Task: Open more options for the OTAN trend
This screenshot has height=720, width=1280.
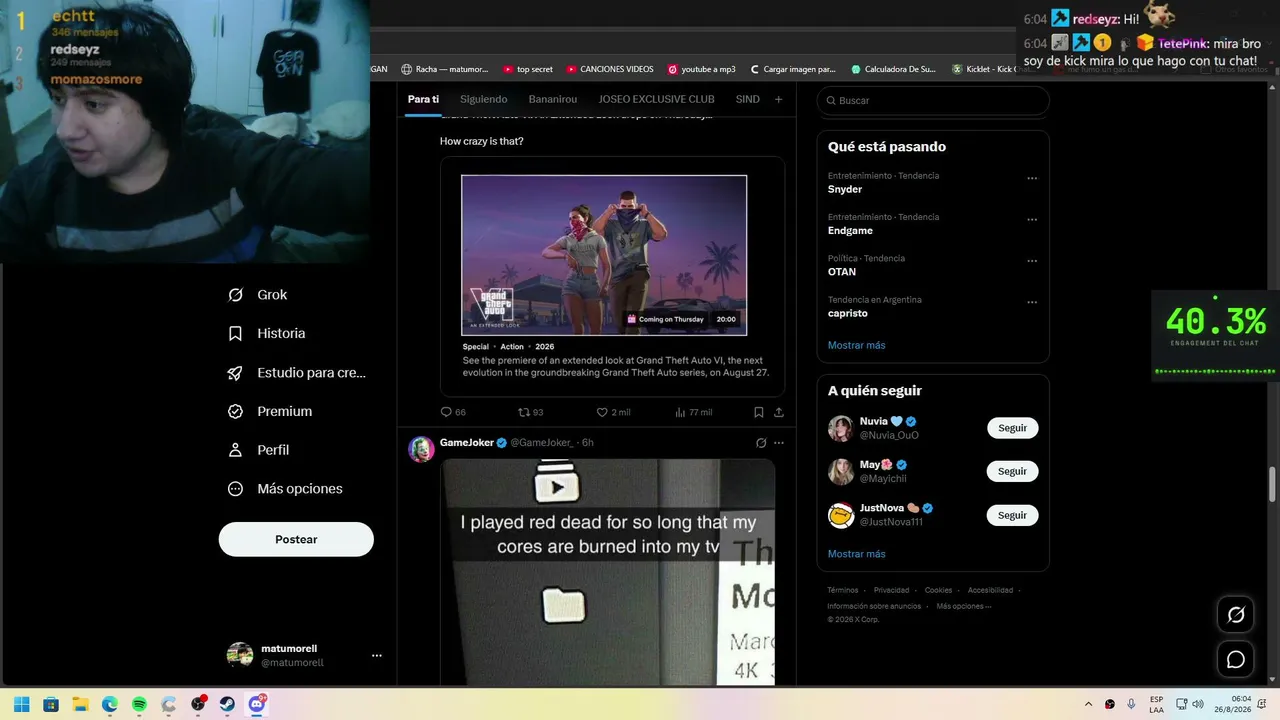Action: (x=1032, y=262)
